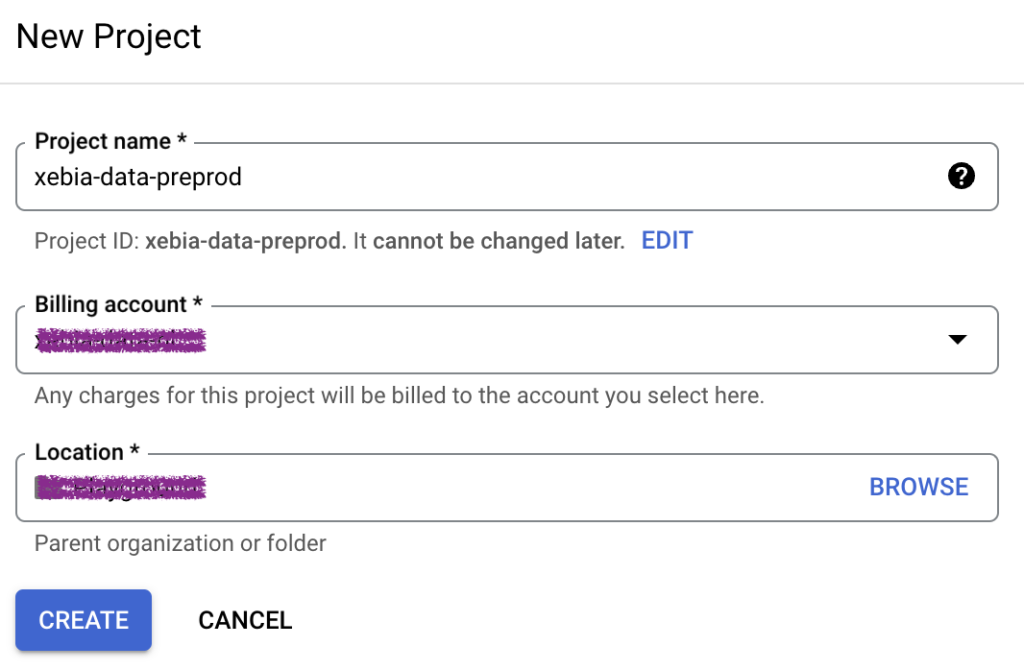Click the Location label
1024x670 pixels.
pos(87,452)
